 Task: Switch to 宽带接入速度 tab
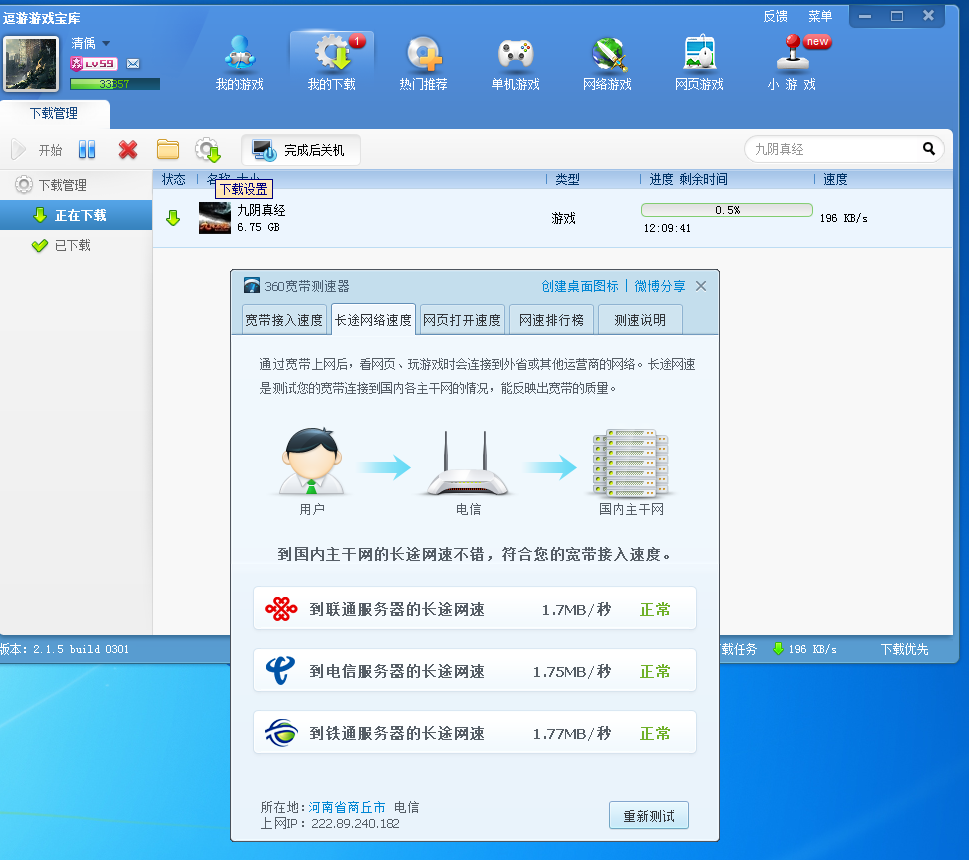284,319
